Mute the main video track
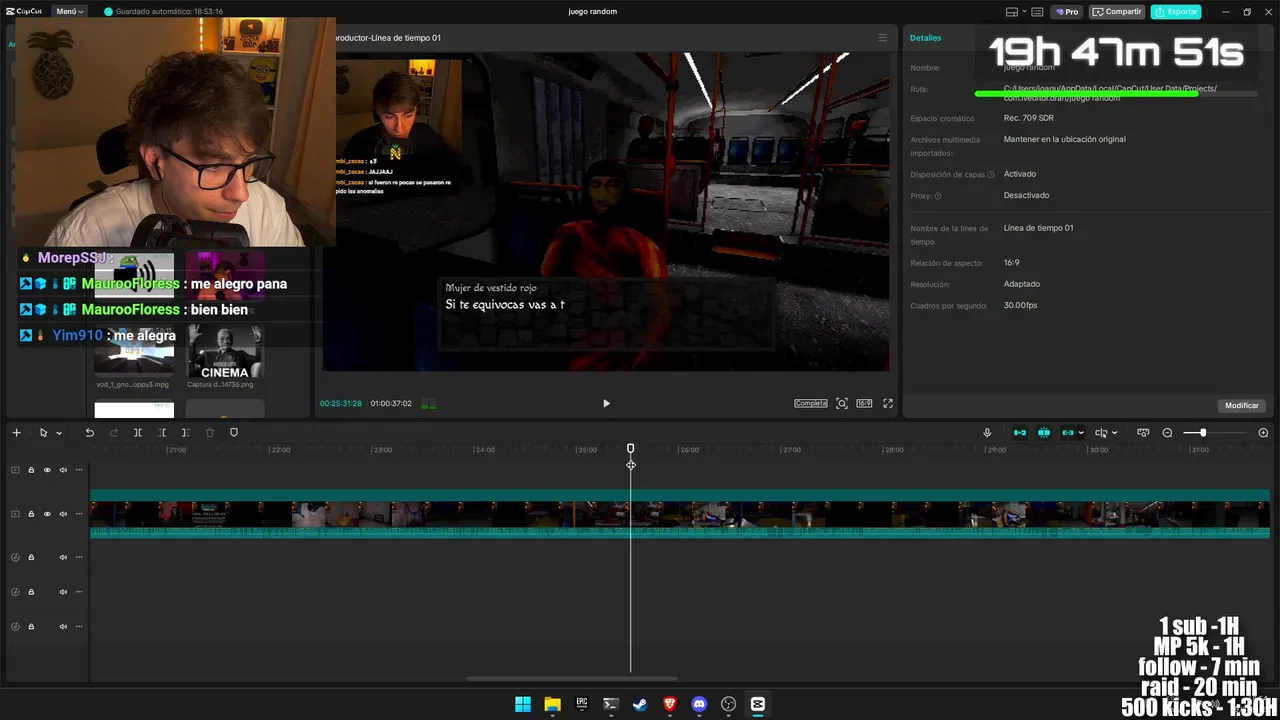The image size is (1280, 720). [63, 514]
